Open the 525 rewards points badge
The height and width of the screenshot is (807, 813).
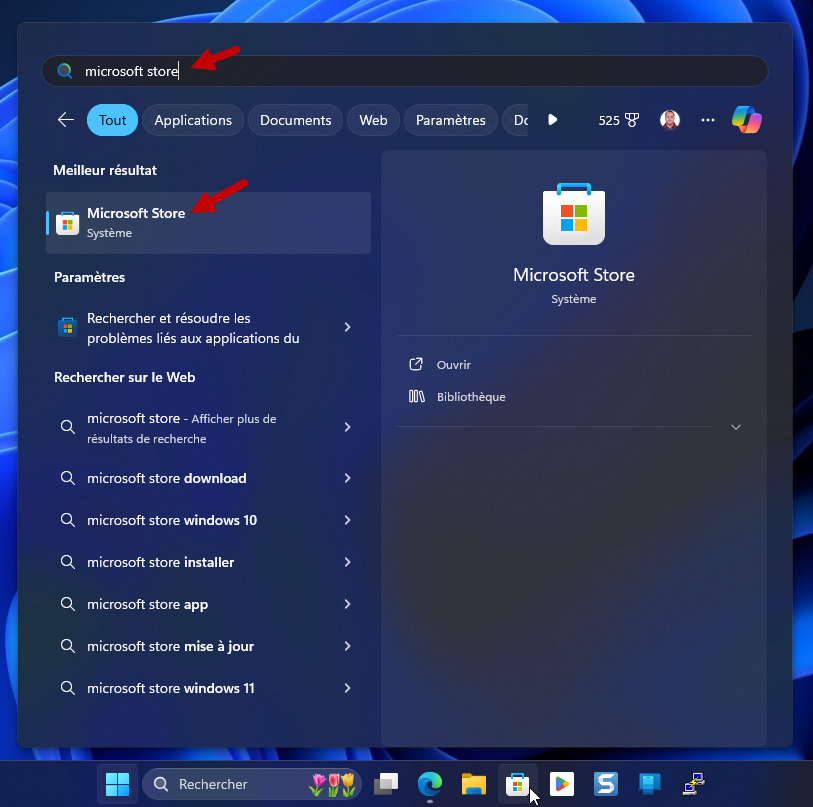619,120
